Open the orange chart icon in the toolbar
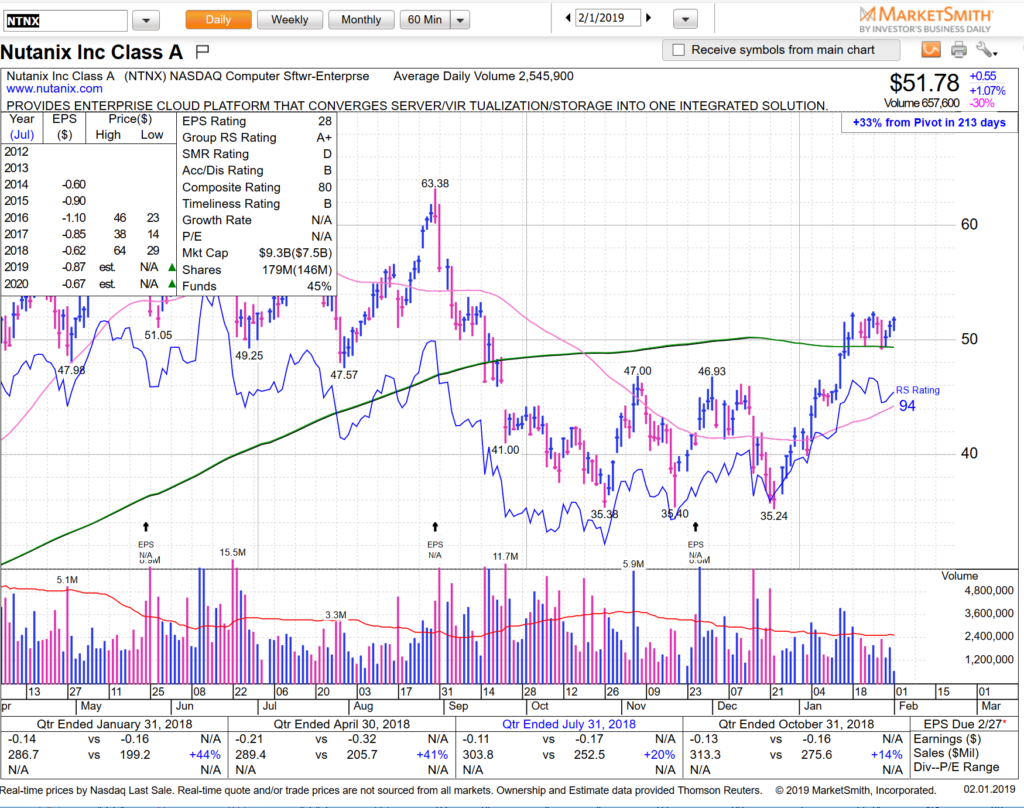Viewport: 1024px width, 808px height. (931, 50)
